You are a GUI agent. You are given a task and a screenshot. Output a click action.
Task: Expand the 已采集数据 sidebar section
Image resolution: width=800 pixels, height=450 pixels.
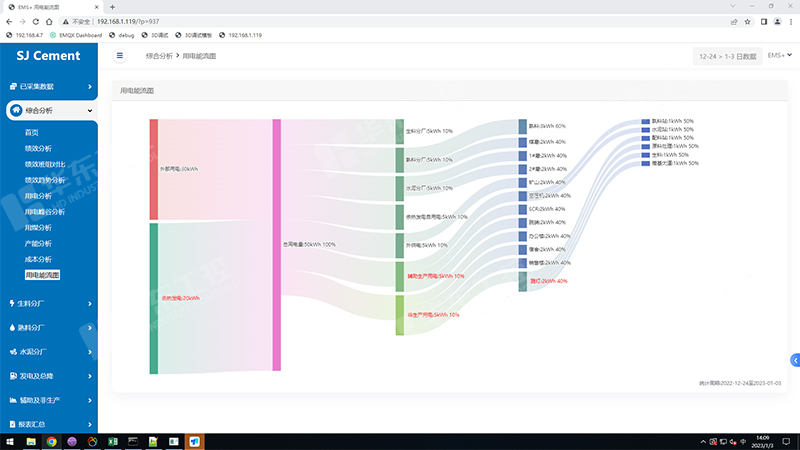coord(48,86)
